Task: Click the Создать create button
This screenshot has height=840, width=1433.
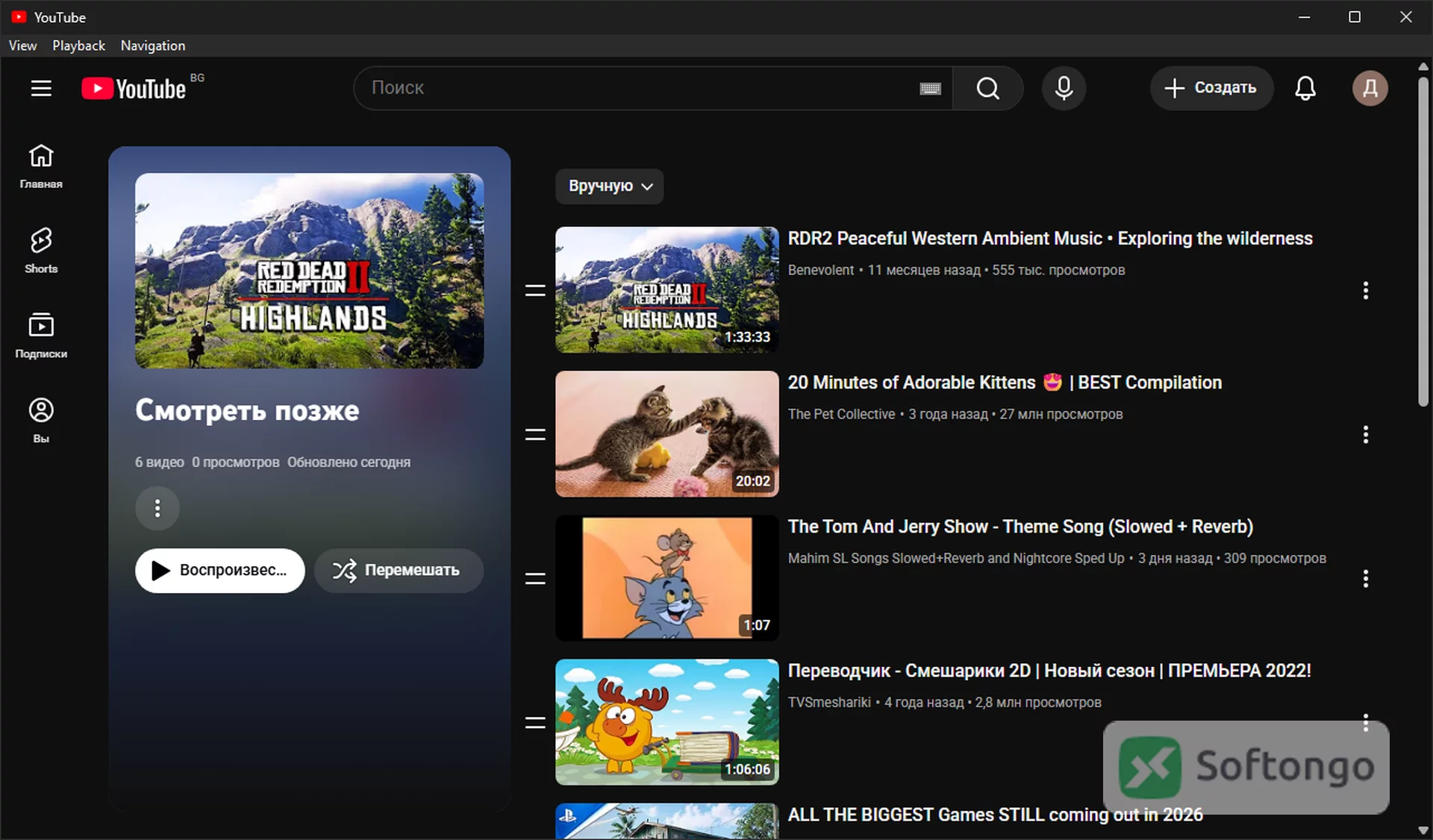Action: pyautogui.click(x=1211, y=88)
